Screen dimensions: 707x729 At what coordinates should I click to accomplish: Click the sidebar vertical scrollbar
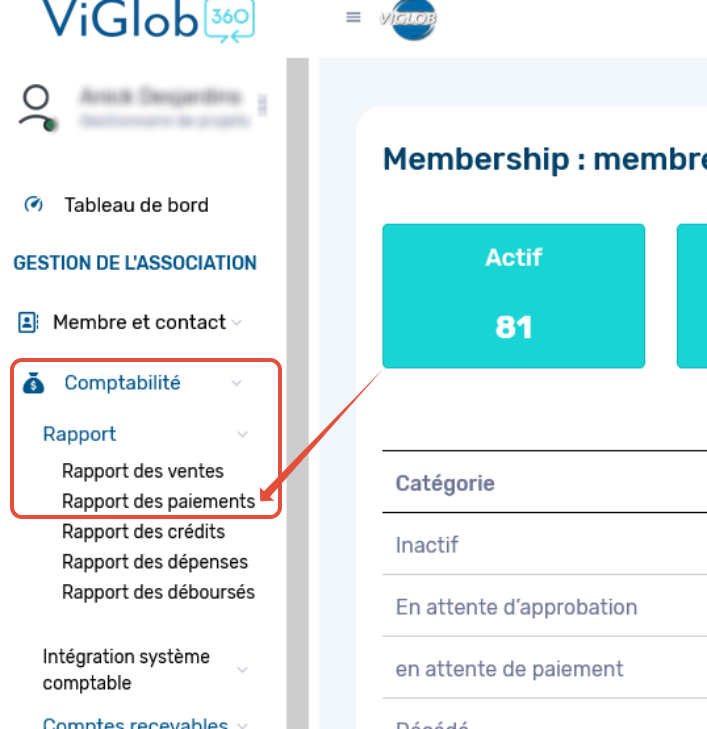297,393
